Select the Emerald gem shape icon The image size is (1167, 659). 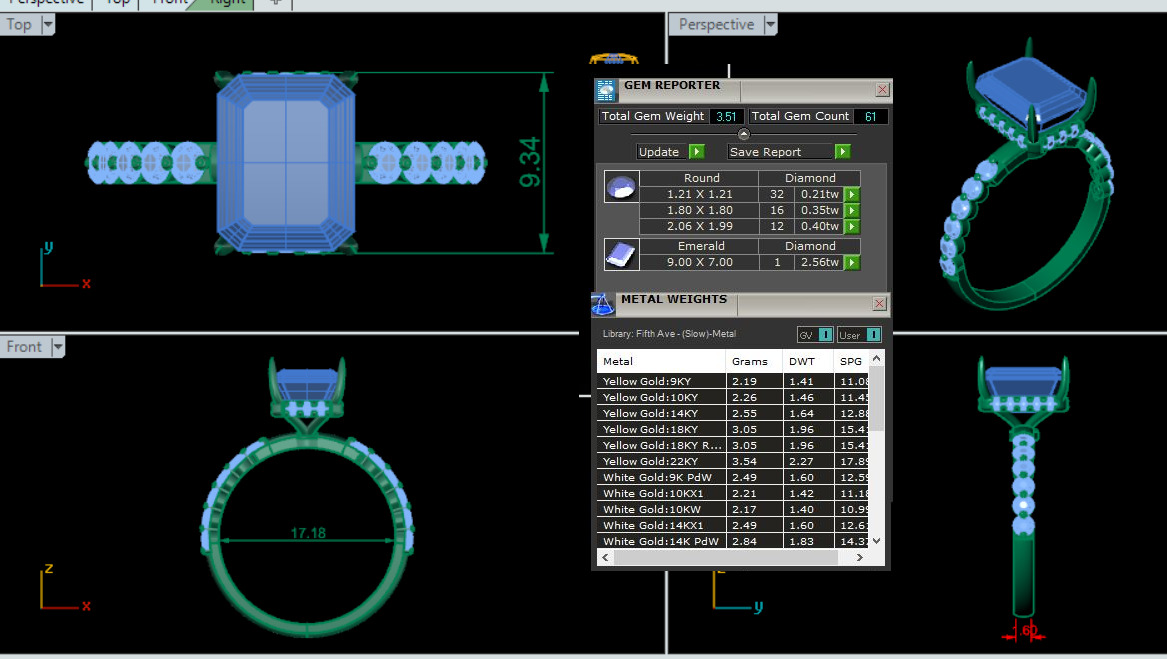(x=621, y=255)
